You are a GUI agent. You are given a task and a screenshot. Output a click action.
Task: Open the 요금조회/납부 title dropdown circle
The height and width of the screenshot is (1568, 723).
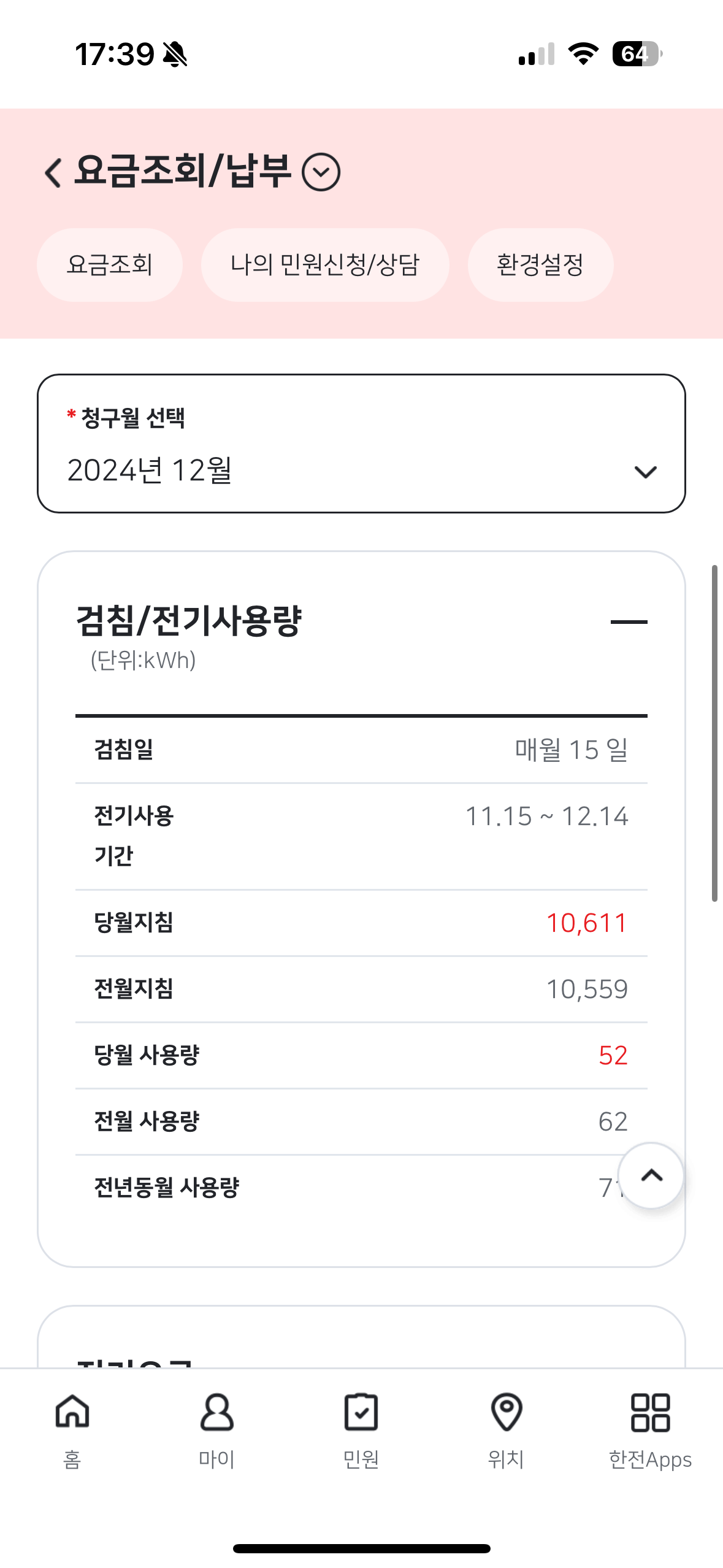pyautogui.click(x=321, y=172)
